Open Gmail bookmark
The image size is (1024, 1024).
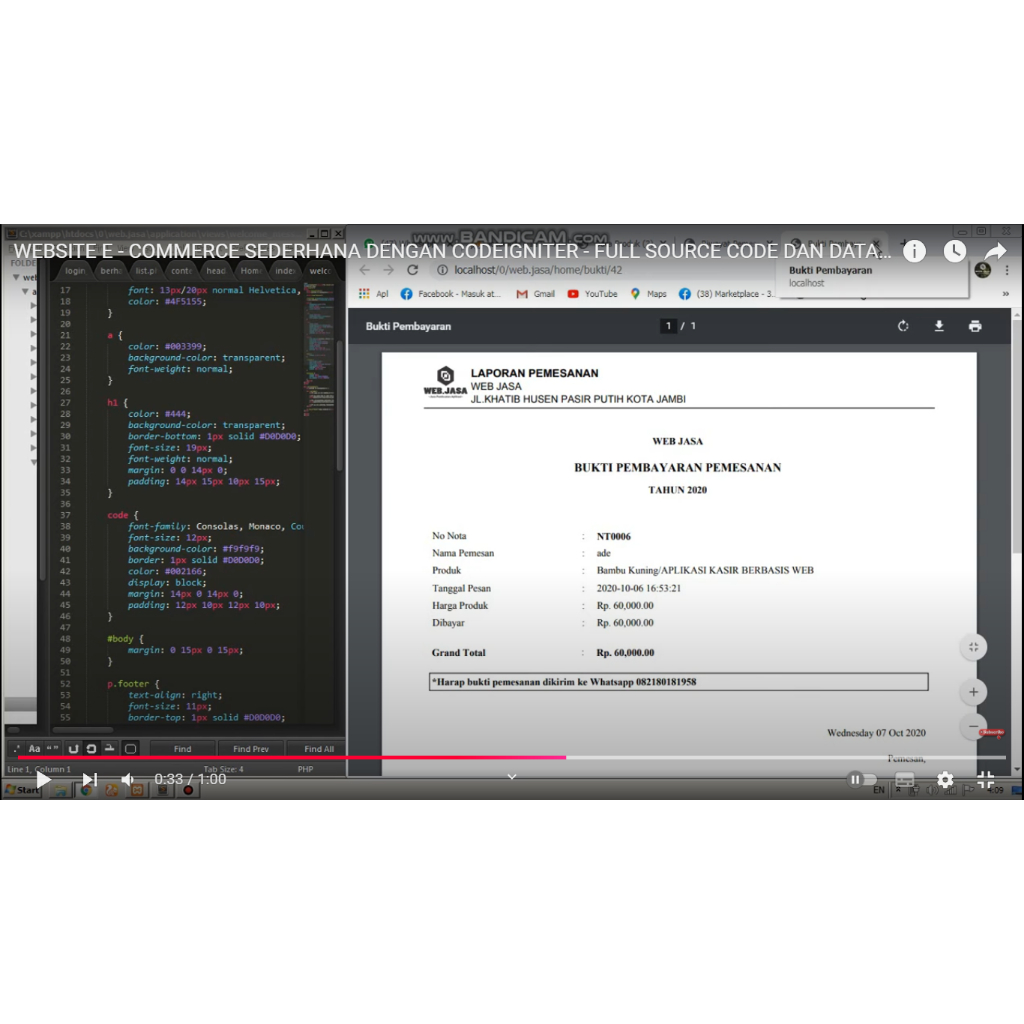(x=536, y=294)
